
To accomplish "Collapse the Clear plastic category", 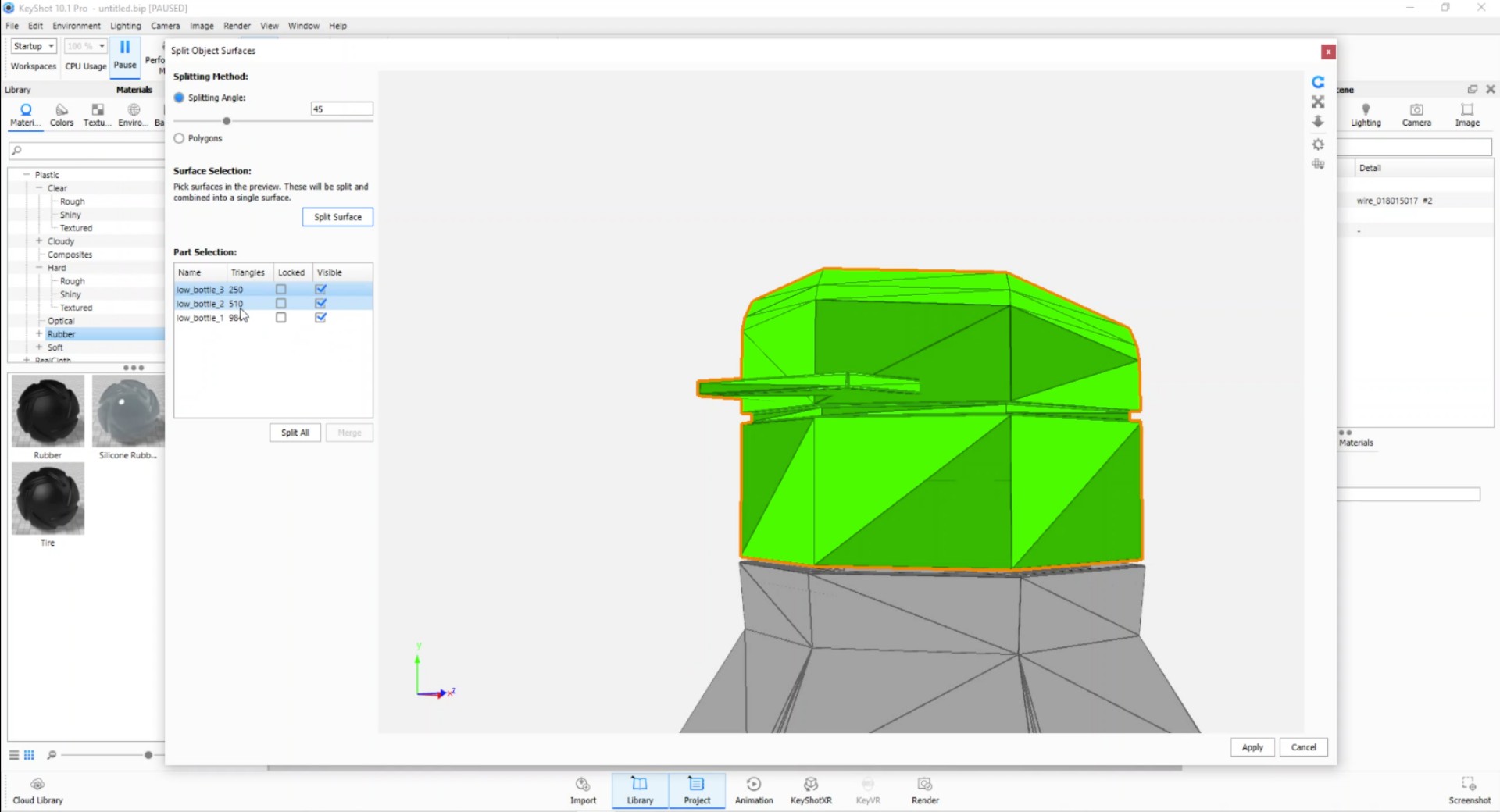I will click(37, 187).
